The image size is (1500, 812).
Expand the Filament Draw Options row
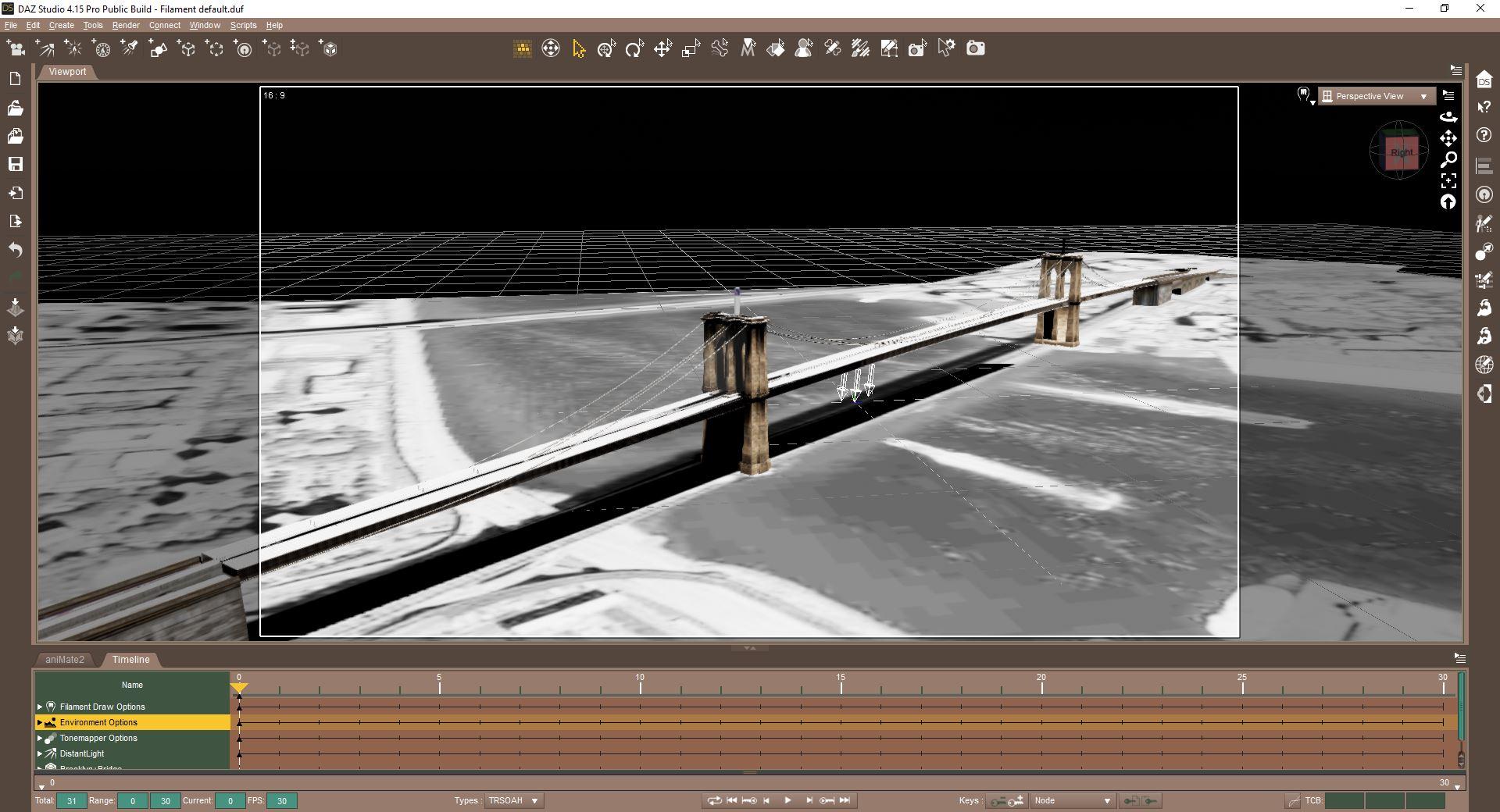point(40,707)
